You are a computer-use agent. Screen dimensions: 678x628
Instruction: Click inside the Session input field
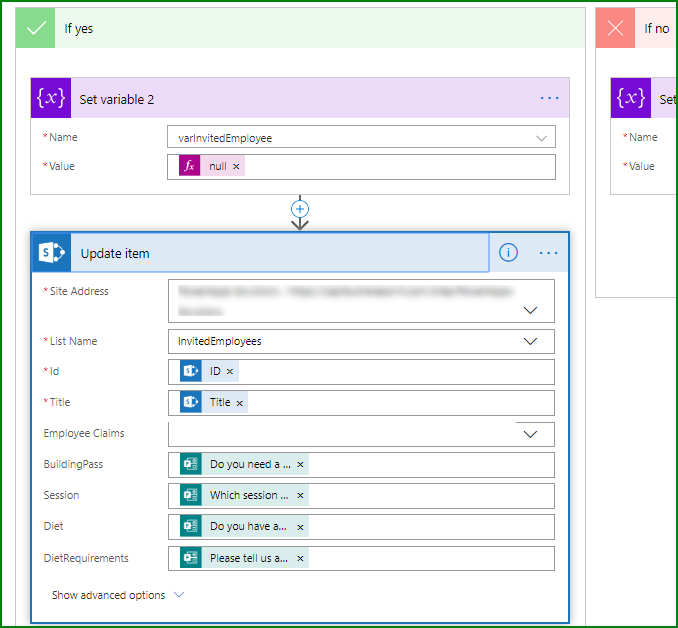(361, 496)
